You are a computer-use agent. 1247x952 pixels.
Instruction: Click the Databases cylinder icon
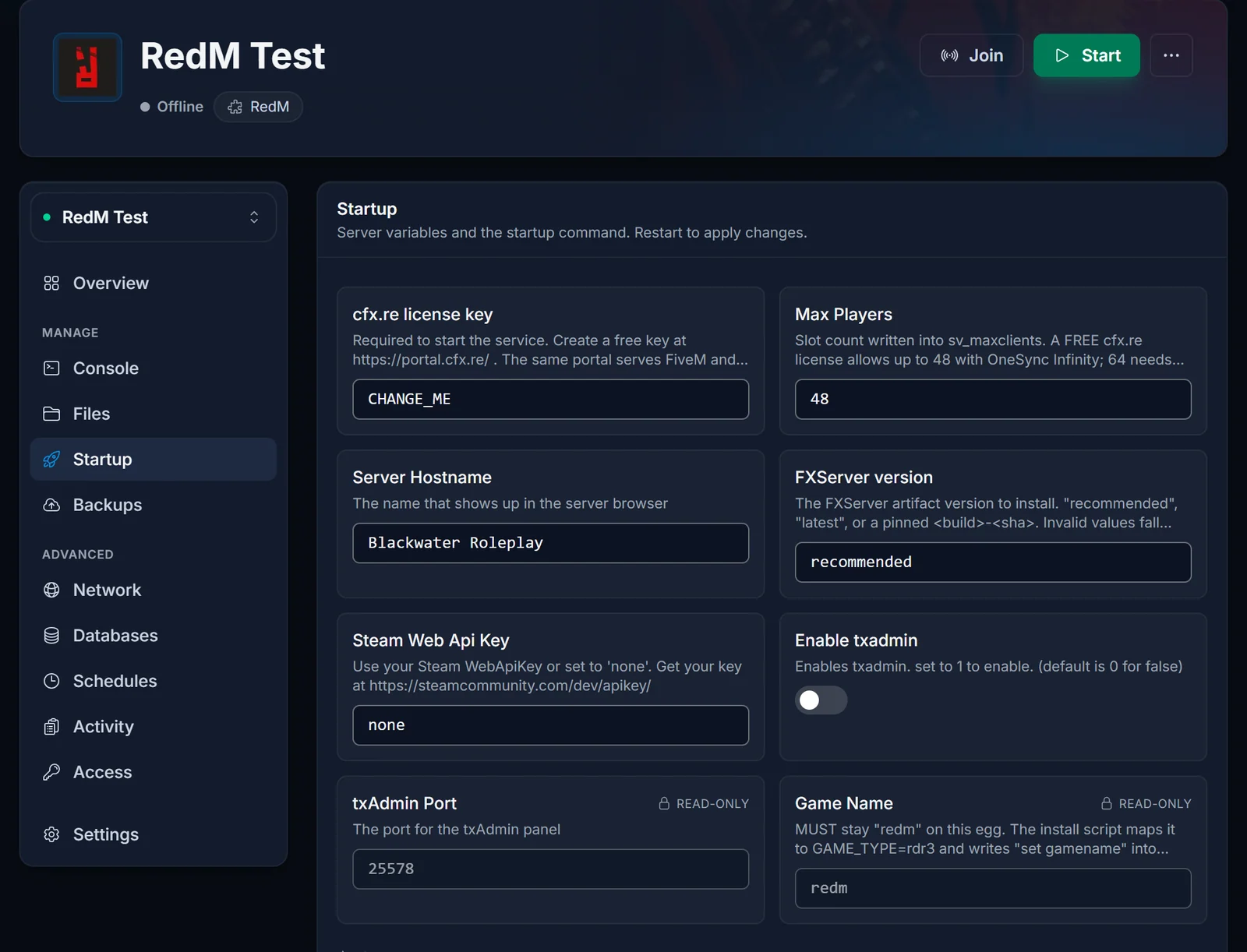coord(51,636)
